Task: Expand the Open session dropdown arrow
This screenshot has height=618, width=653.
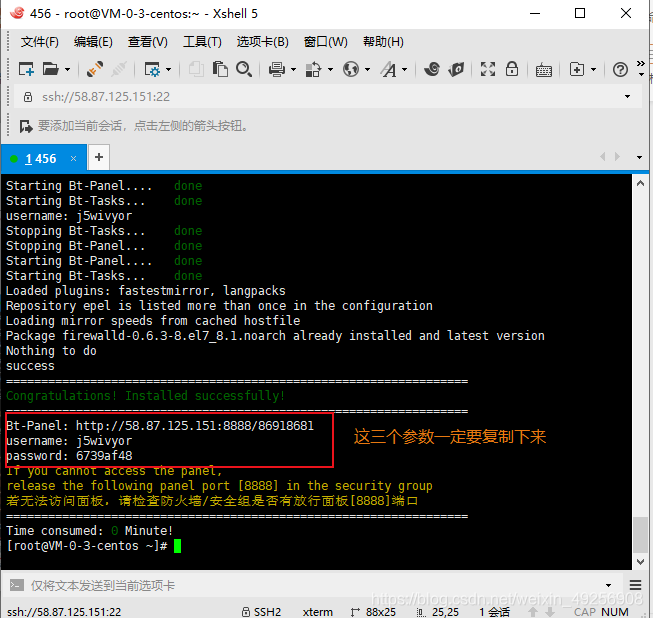Action: click(x=67, y=70)
